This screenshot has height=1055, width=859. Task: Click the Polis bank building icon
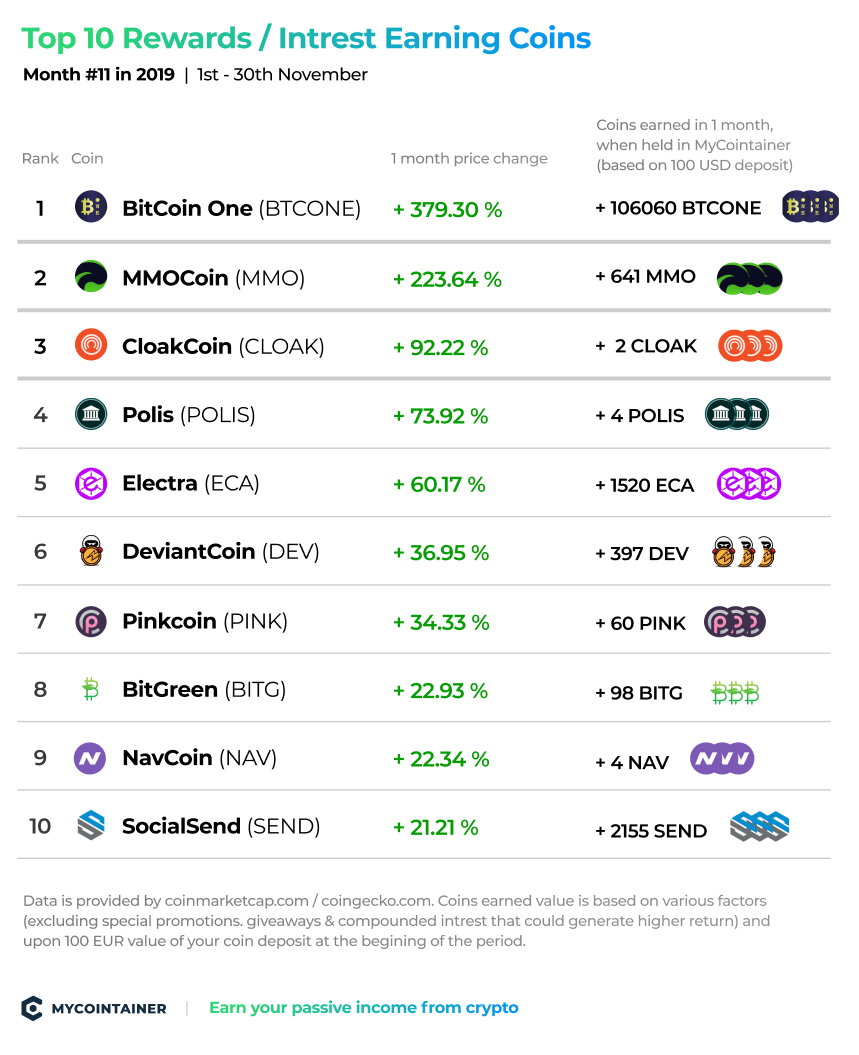[91, 414]
